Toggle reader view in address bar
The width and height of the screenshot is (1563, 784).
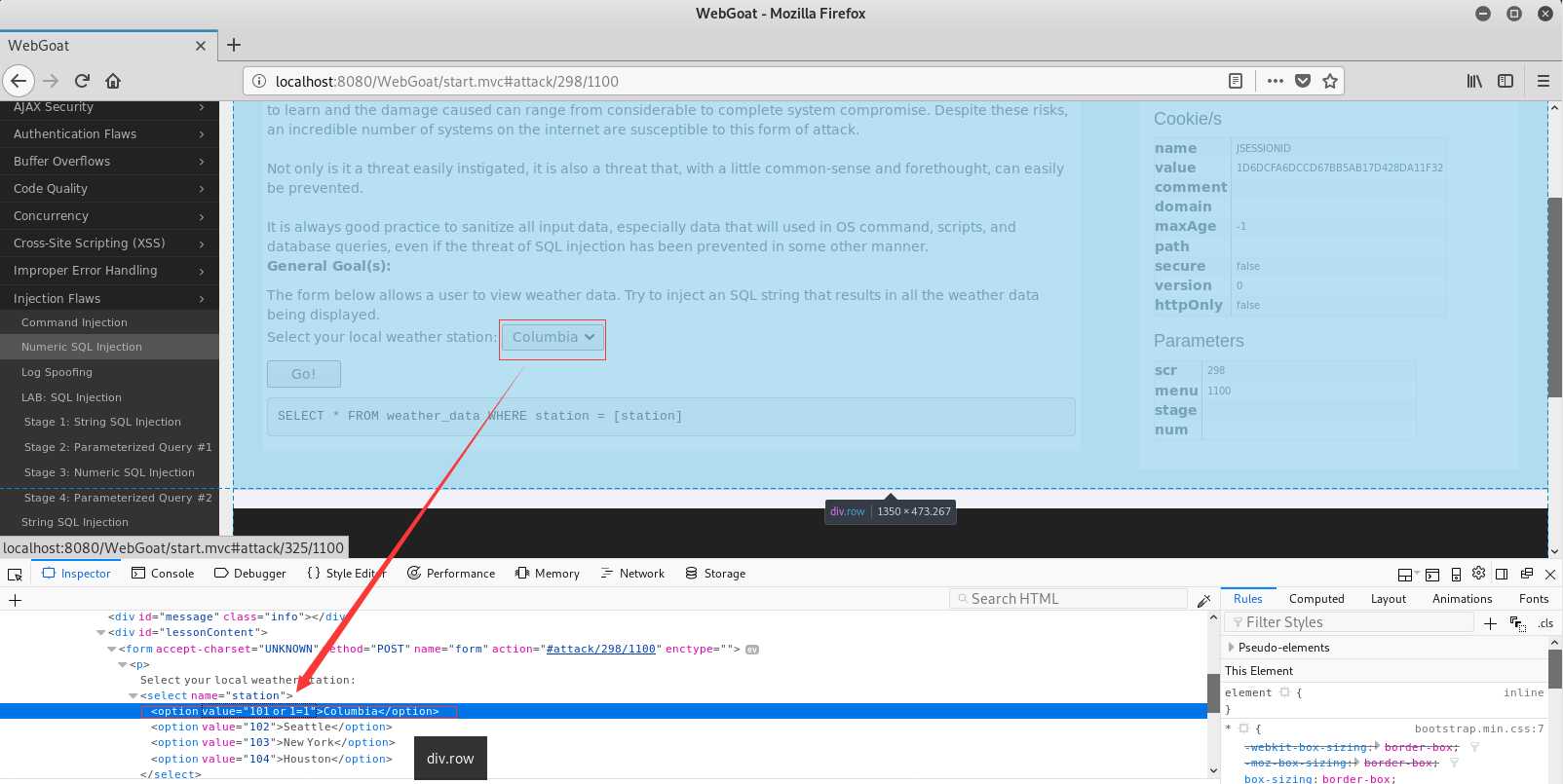(x=1236, y=81)
